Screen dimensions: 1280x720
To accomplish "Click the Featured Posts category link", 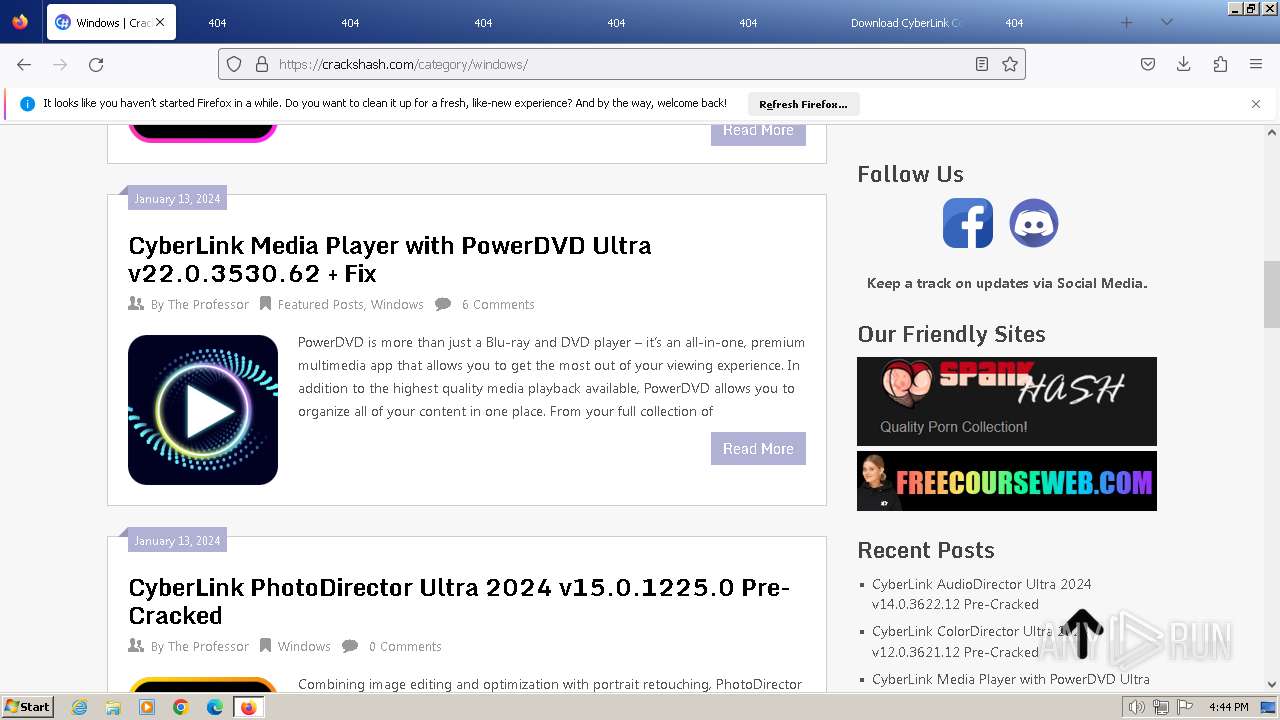I will pos(320,305).
